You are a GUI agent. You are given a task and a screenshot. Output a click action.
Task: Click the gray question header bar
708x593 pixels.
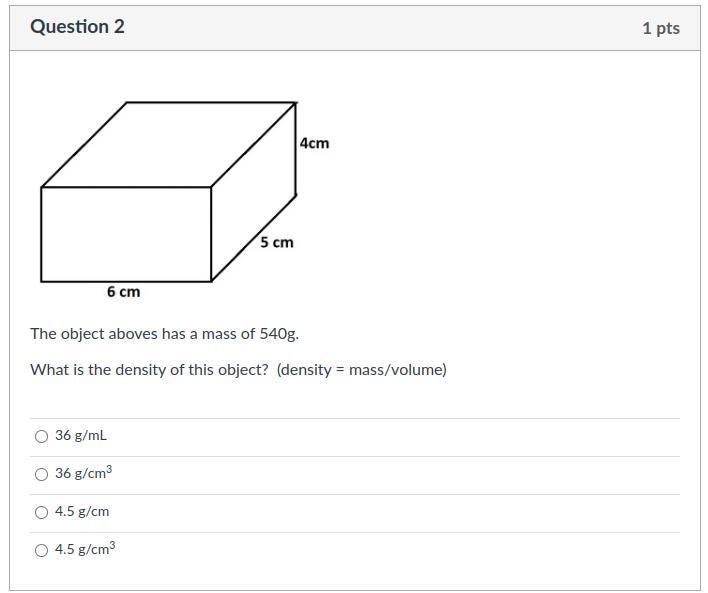[355, 28]
